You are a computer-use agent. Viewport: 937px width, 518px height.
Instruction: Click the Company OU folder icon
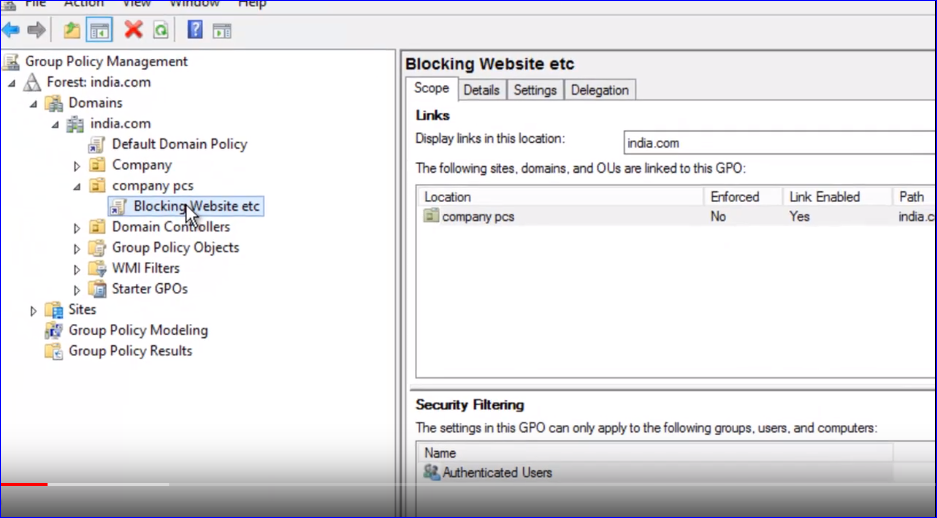97,165
